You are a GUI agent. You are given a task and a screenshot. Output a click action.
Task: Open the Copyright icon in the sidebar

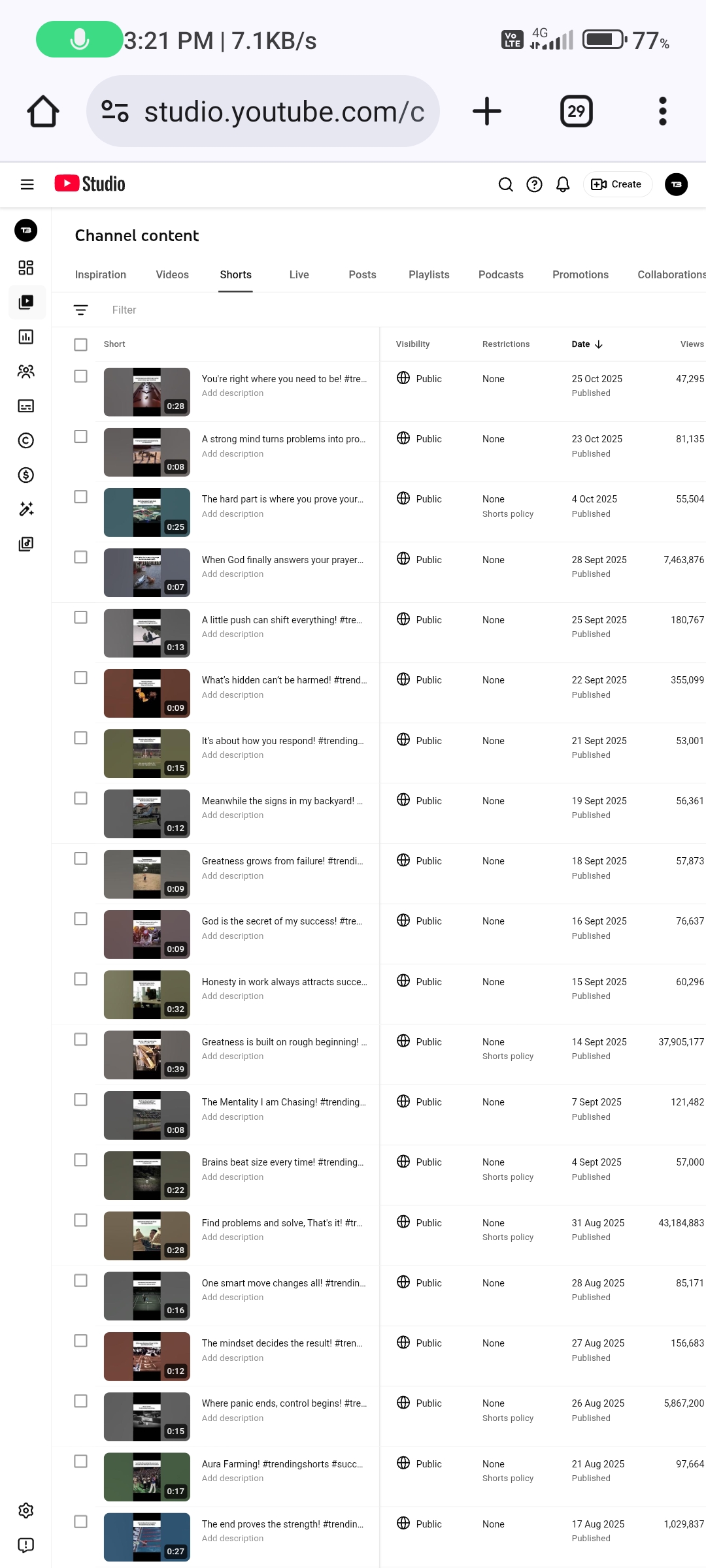pos(26,441)
